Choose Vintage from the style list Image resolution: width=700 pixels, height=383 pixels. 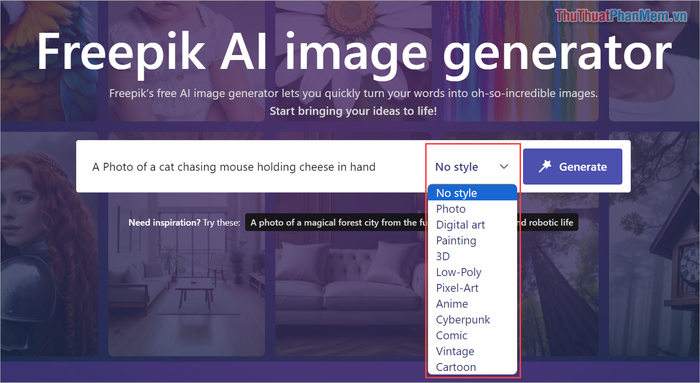pyautogui.click(x=472, y=351)
